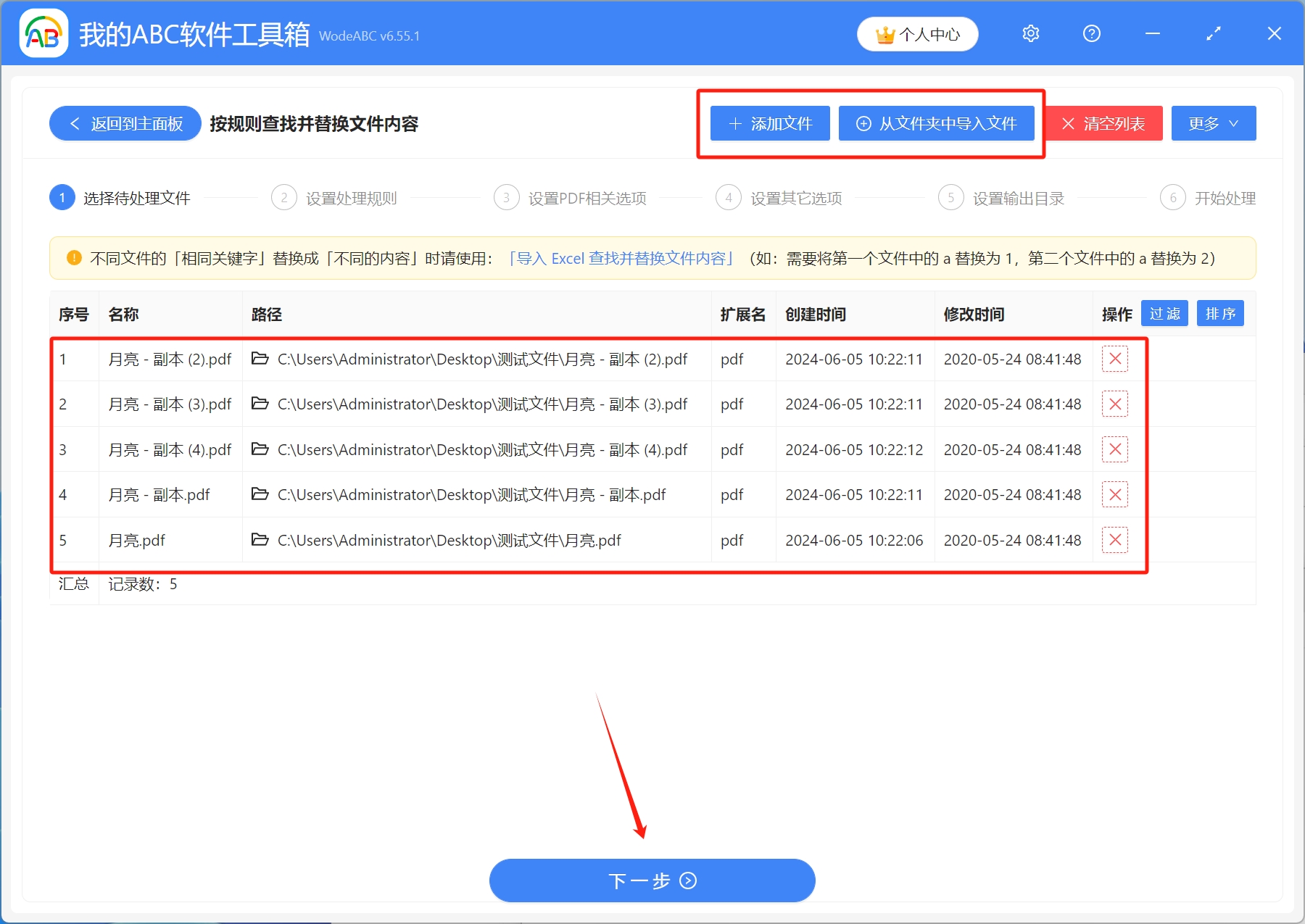Viewport: 1305px width, 924px height.
Task: Click the folder icon beside 月亮 - 副本.pdf path
Action: [260, 494]
